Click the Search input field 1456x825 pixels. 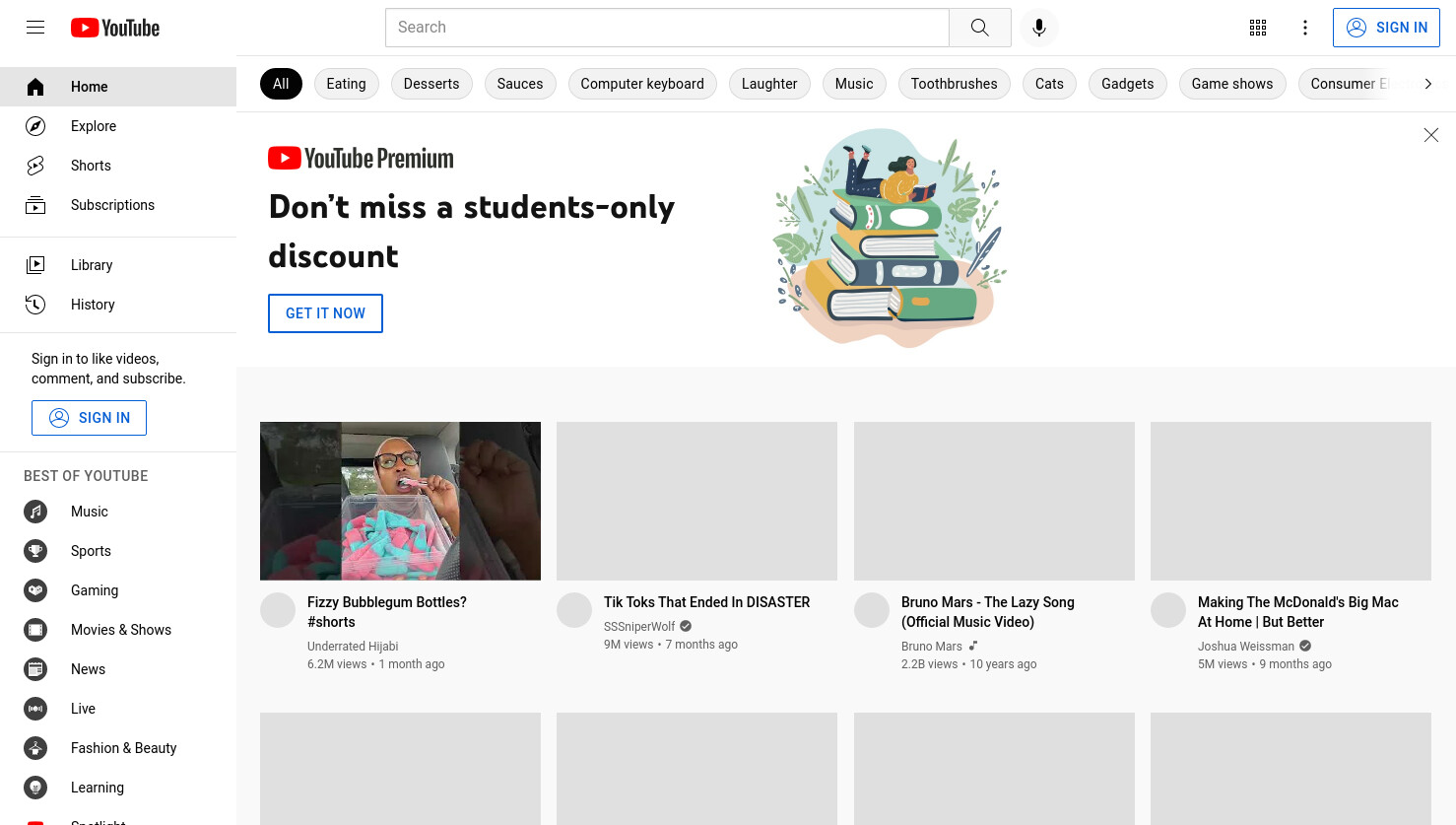(667, 28)
